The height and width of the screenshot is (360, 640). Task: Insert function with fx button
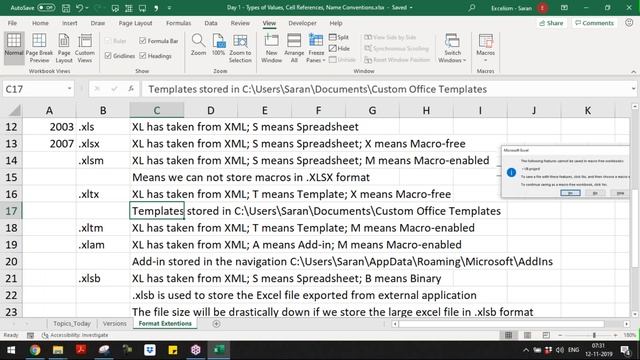131,89
